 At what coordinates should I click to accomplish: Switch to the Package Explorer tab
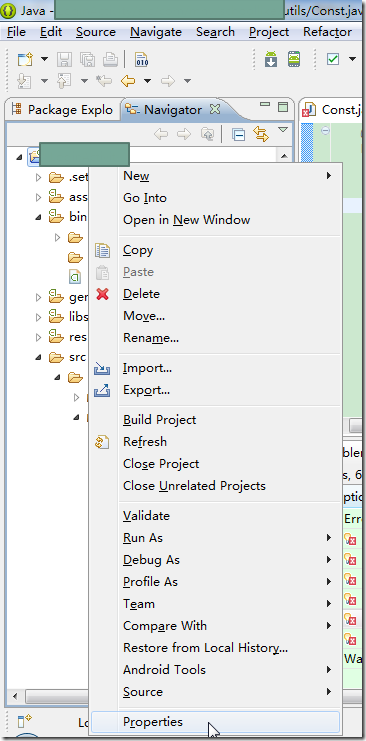click(x=62, y=110)
